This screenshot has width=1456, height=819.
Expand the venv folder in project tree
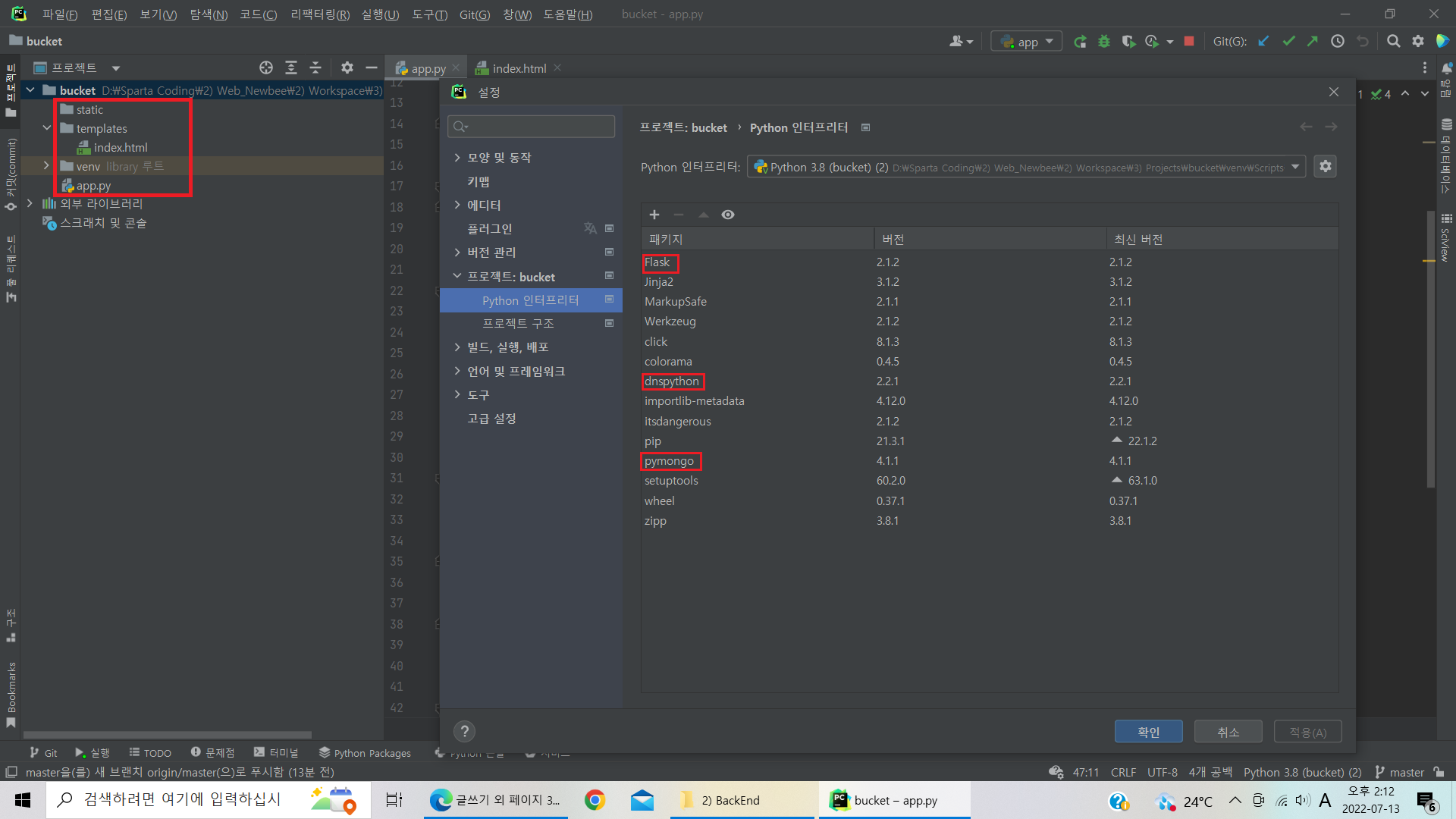[x=46, y=166]
